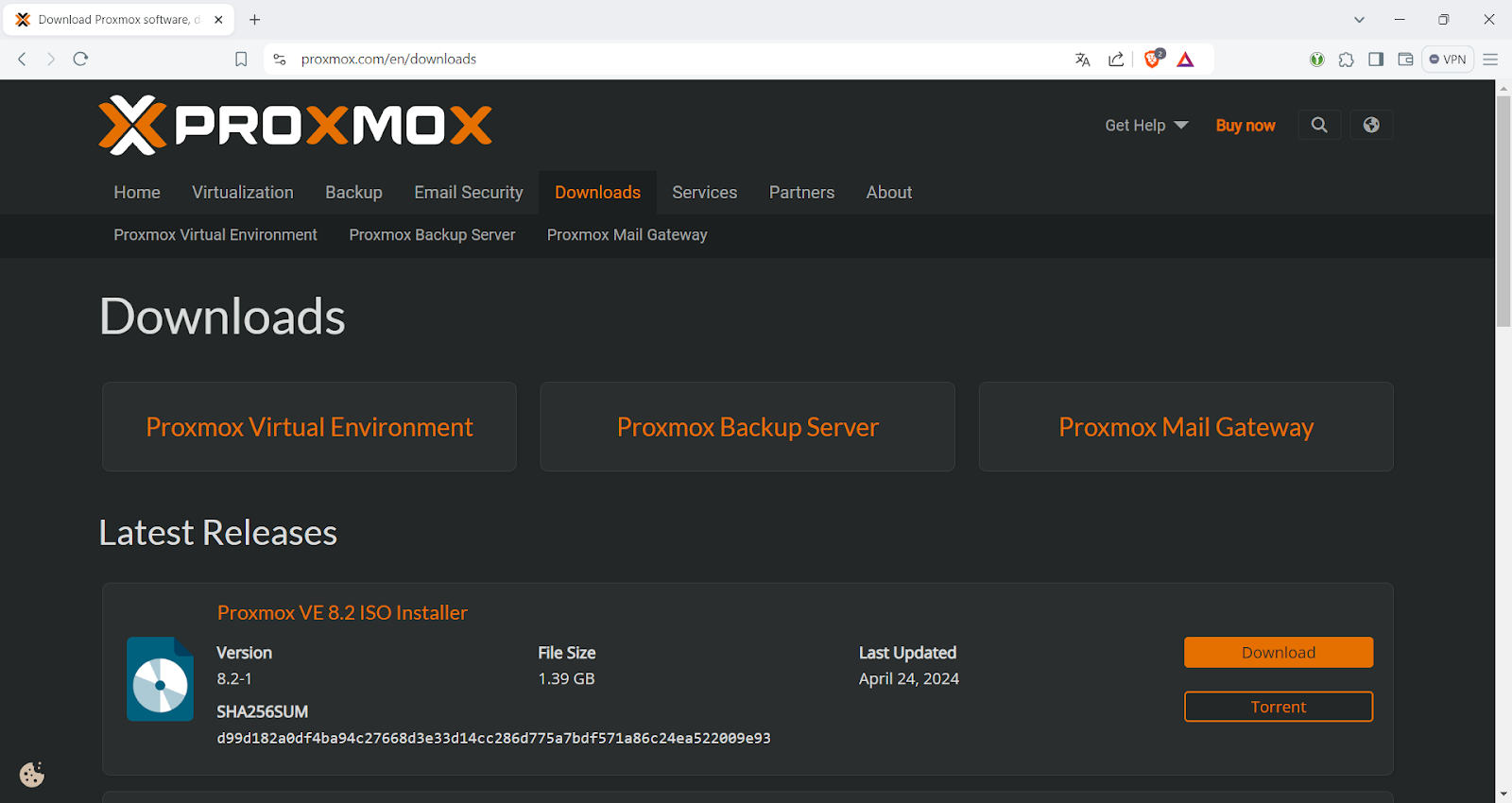Reload the page
The width and height of the screenshot is (1512, 803).
[81, 59]
